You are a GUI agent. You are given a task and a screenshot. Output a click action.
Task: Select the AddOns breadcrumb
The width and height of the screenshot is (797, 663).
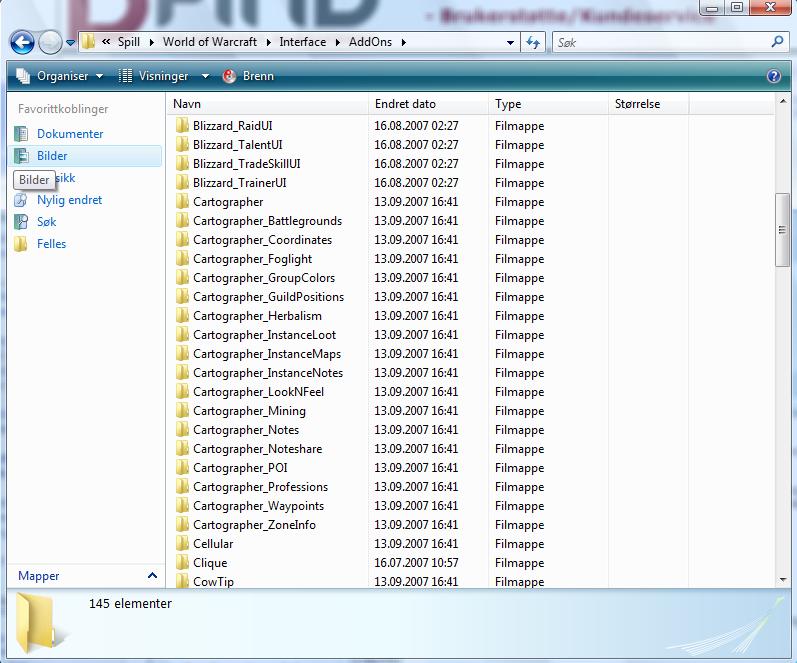click(x=370, y=42)
